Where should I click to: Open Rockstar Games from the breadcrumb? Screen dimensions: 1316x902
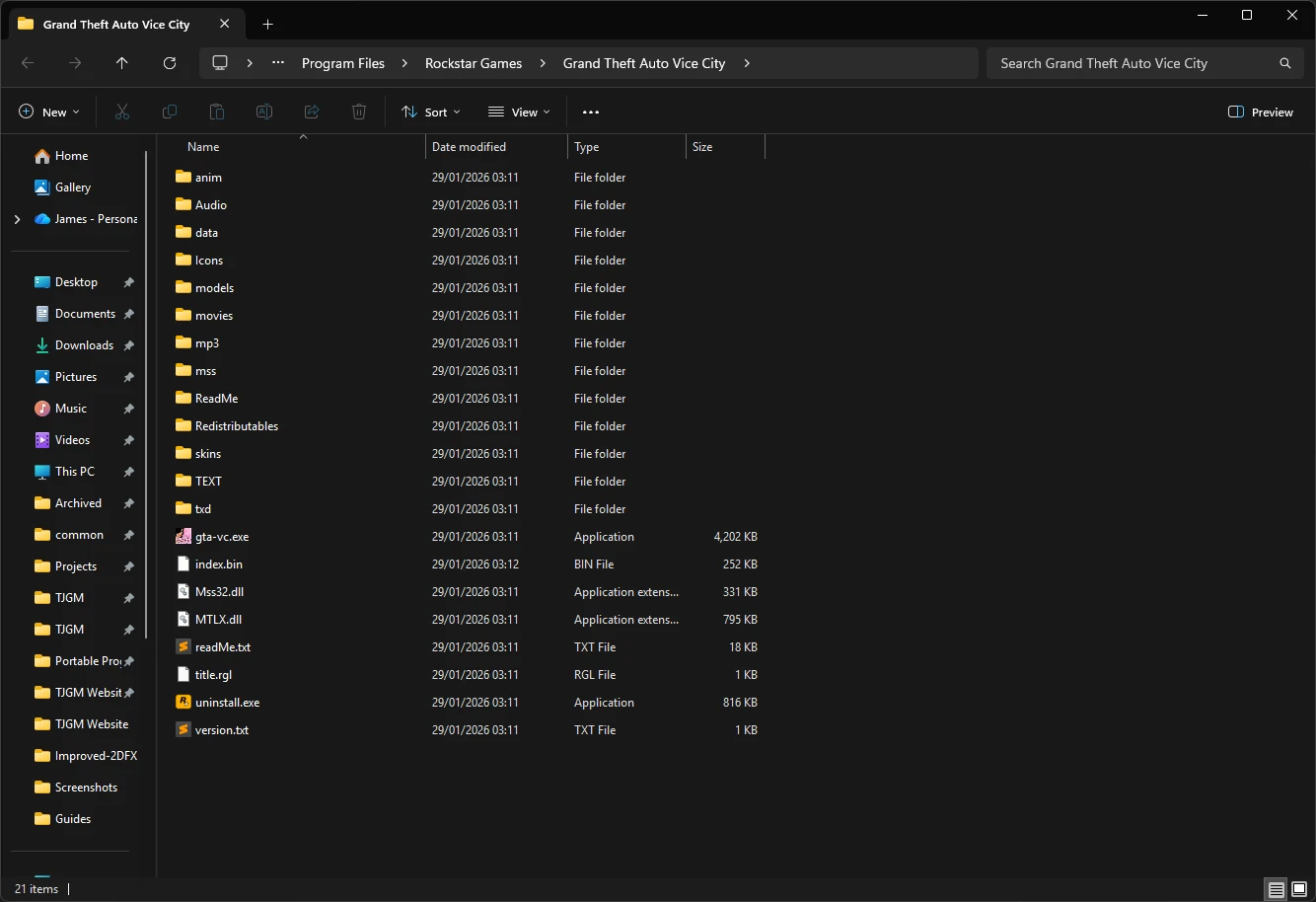pyautogui.click(x=474, y=62)
